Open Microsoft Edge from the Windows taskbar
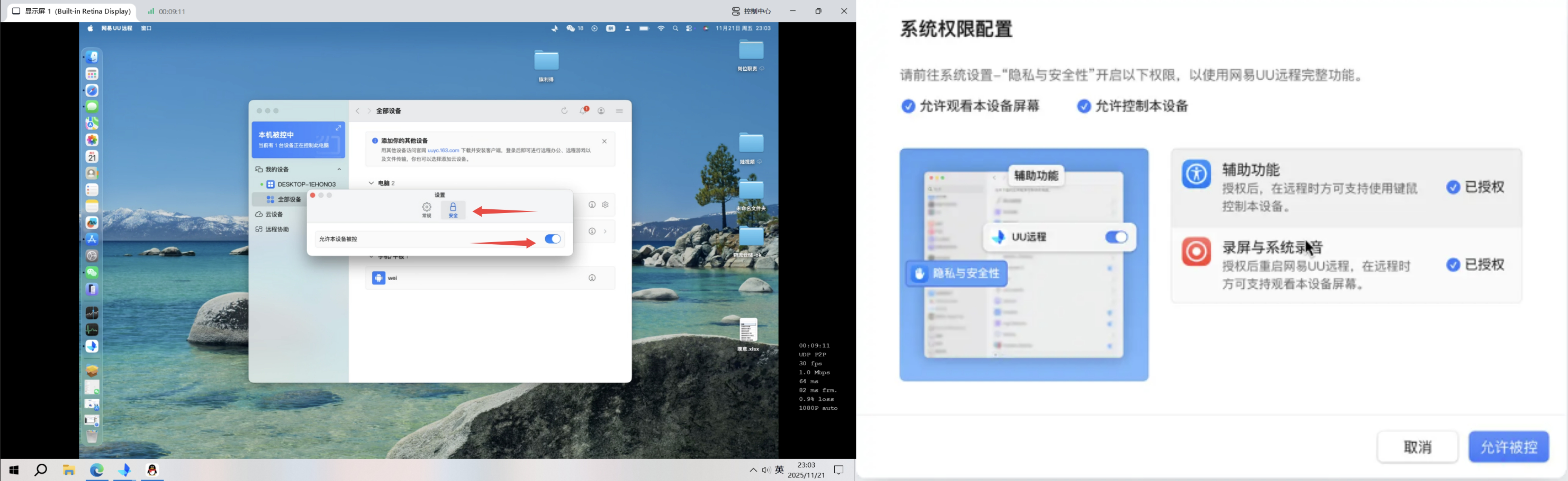Image resolution: width=1568 pixels, height=481 pixels. pos(97,470)
